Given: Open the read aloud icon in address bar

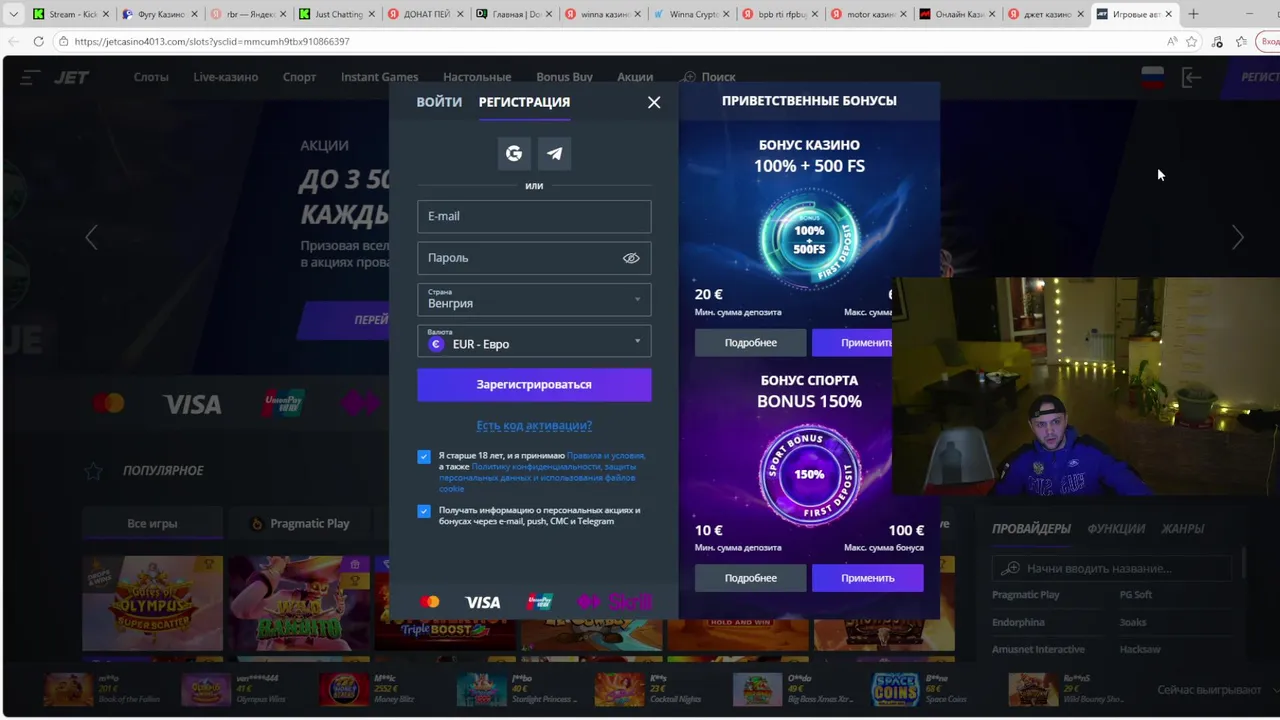Looking at the screenshot, I should (x=1172, y=41).
